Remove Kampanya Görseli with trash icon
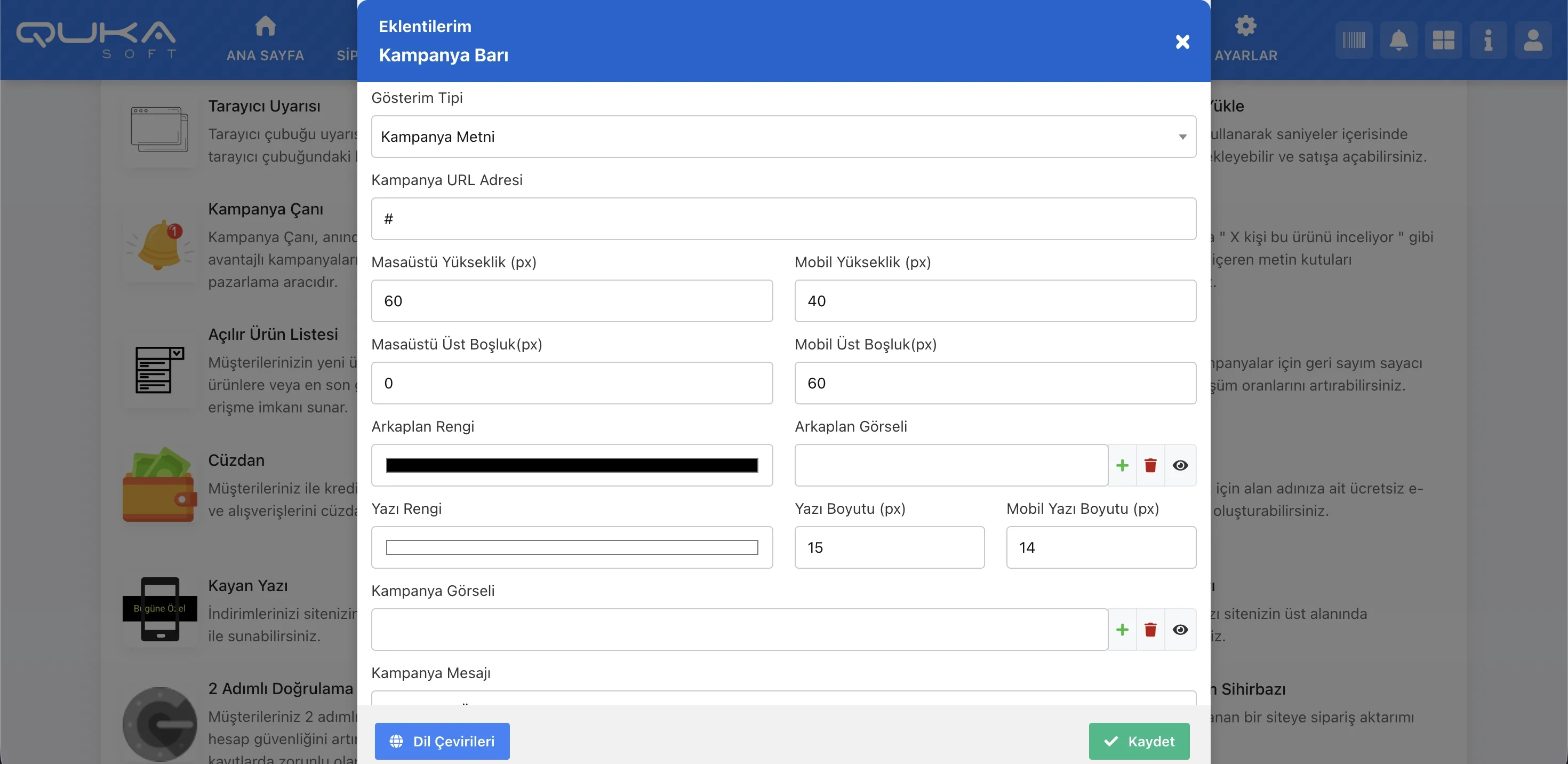 click(1150, 630)
